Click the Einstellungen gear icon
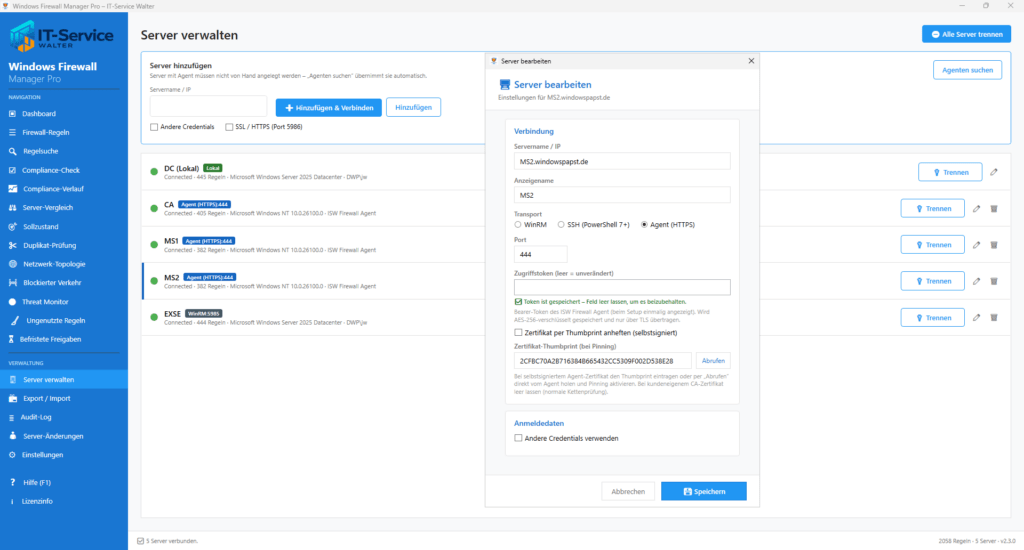Image resolution: width=1024 pixels, height=550 pixels. point(12,455)
